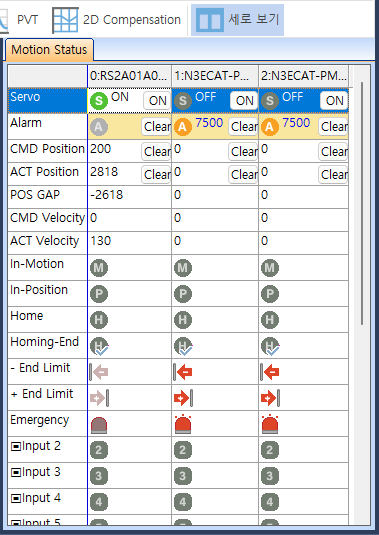
Task: Click In-Motion M indicator of axis 1
Action: (183, 268)
